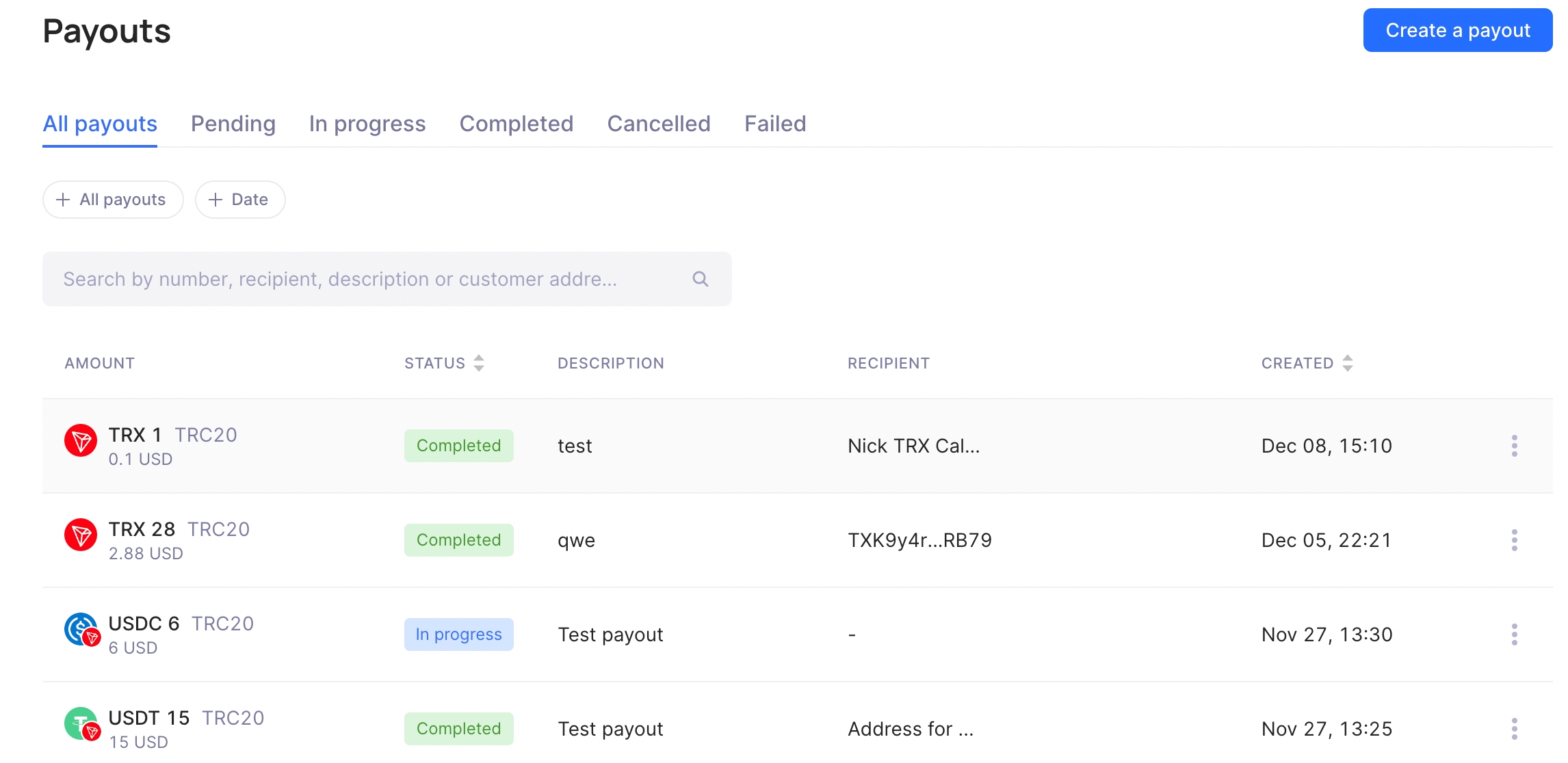
Task: Sort the table by the Created column
Action: click(x=1347, y=363)
